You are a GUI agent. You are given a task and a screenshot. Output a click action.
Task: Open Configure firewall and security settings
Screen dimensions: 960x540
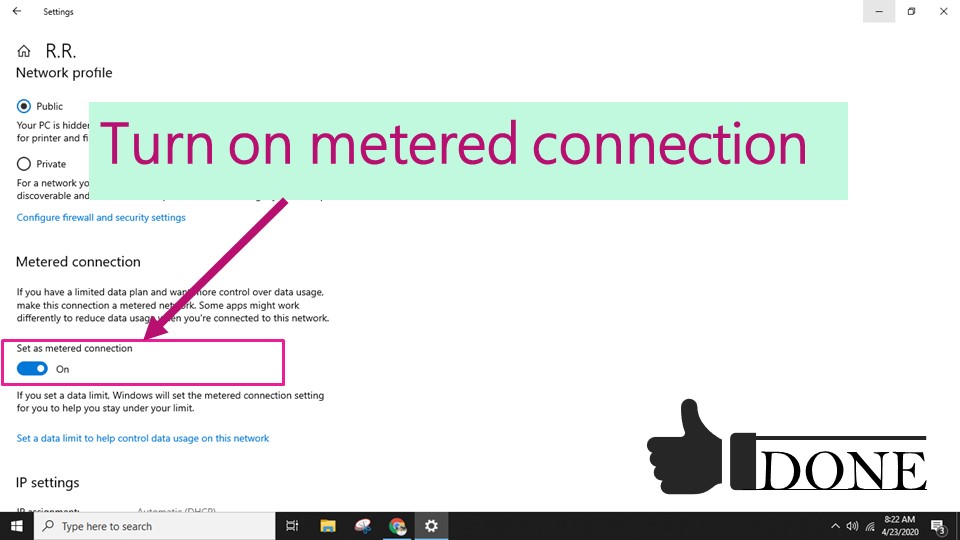point(101,217)
